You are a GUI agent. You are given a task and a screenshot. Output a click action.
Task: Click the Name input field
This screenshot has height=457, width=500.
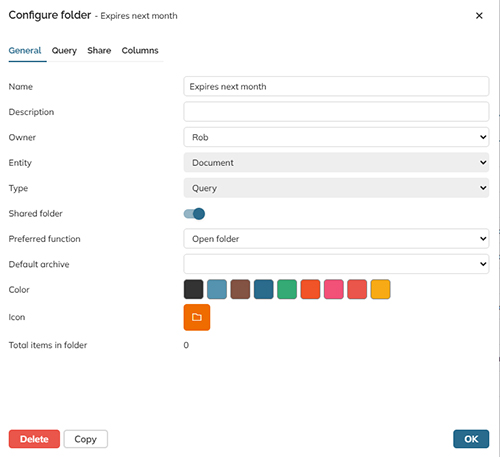click(336, 86)
